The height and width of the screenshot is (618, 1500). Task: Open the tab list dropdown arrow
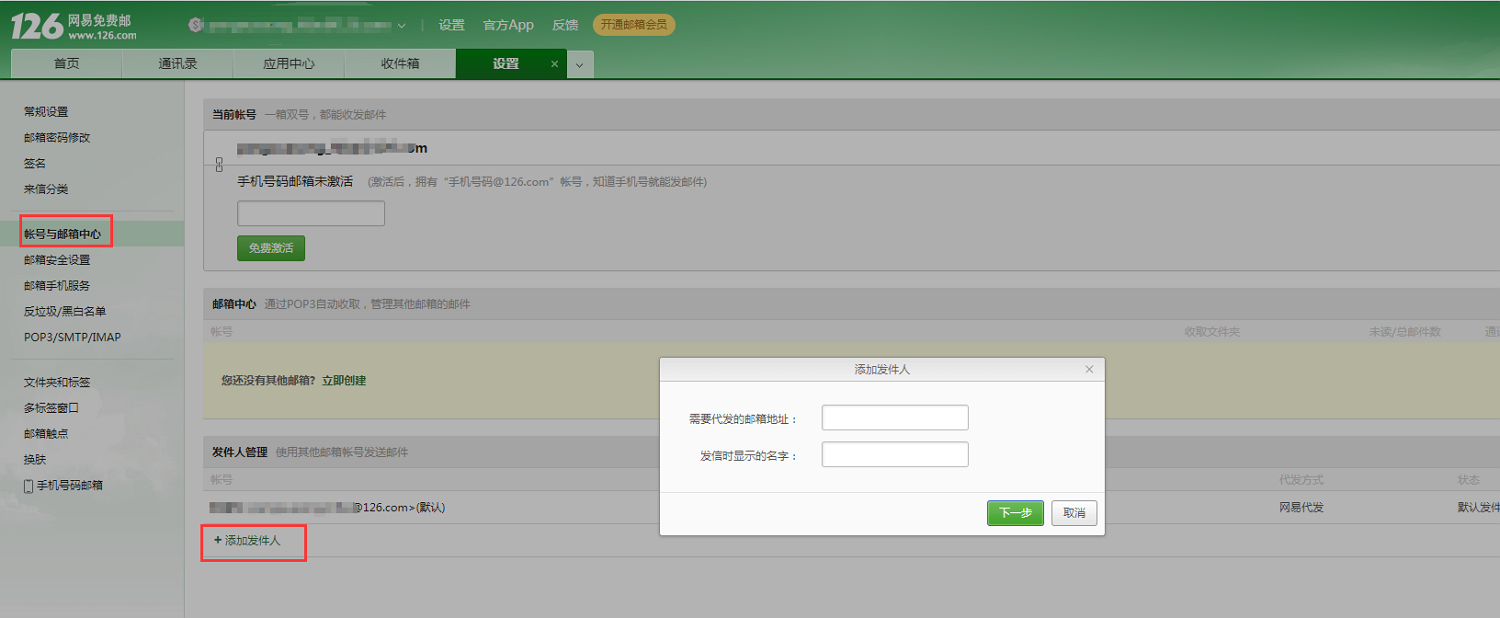coord(581,65)
